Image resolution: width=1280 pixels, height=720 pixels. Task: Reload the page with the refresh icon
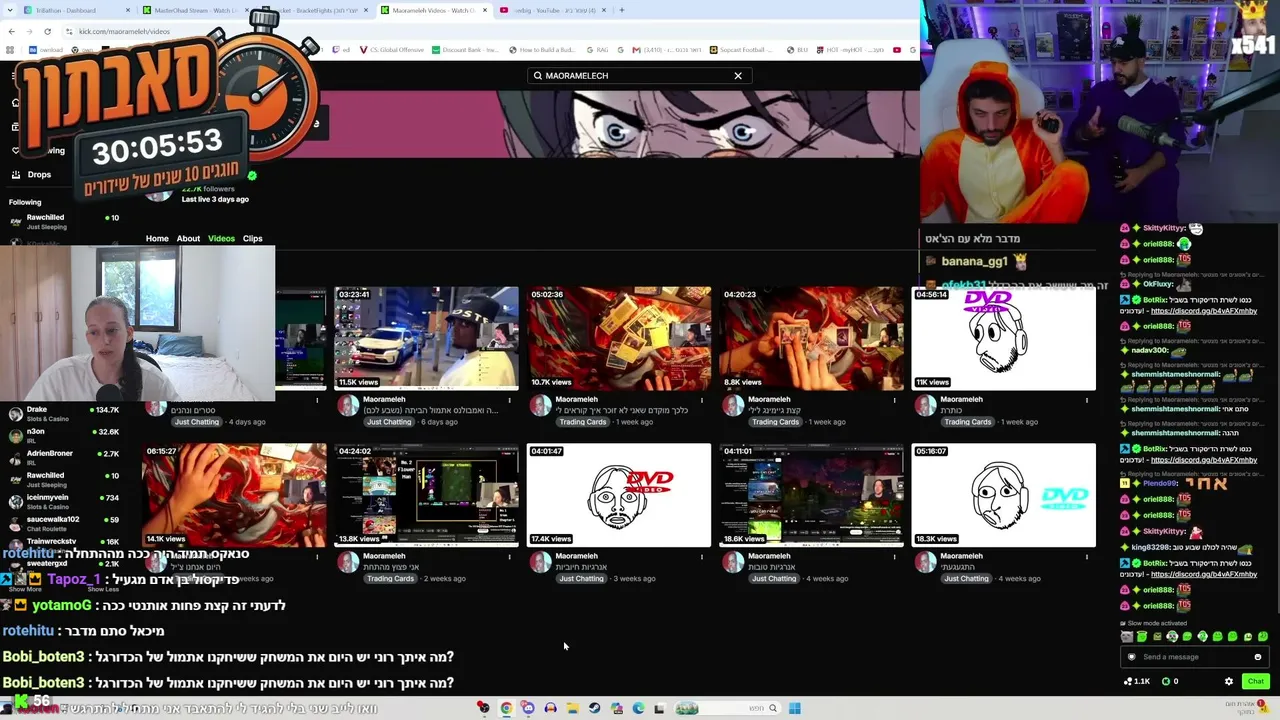click(47, 31)
